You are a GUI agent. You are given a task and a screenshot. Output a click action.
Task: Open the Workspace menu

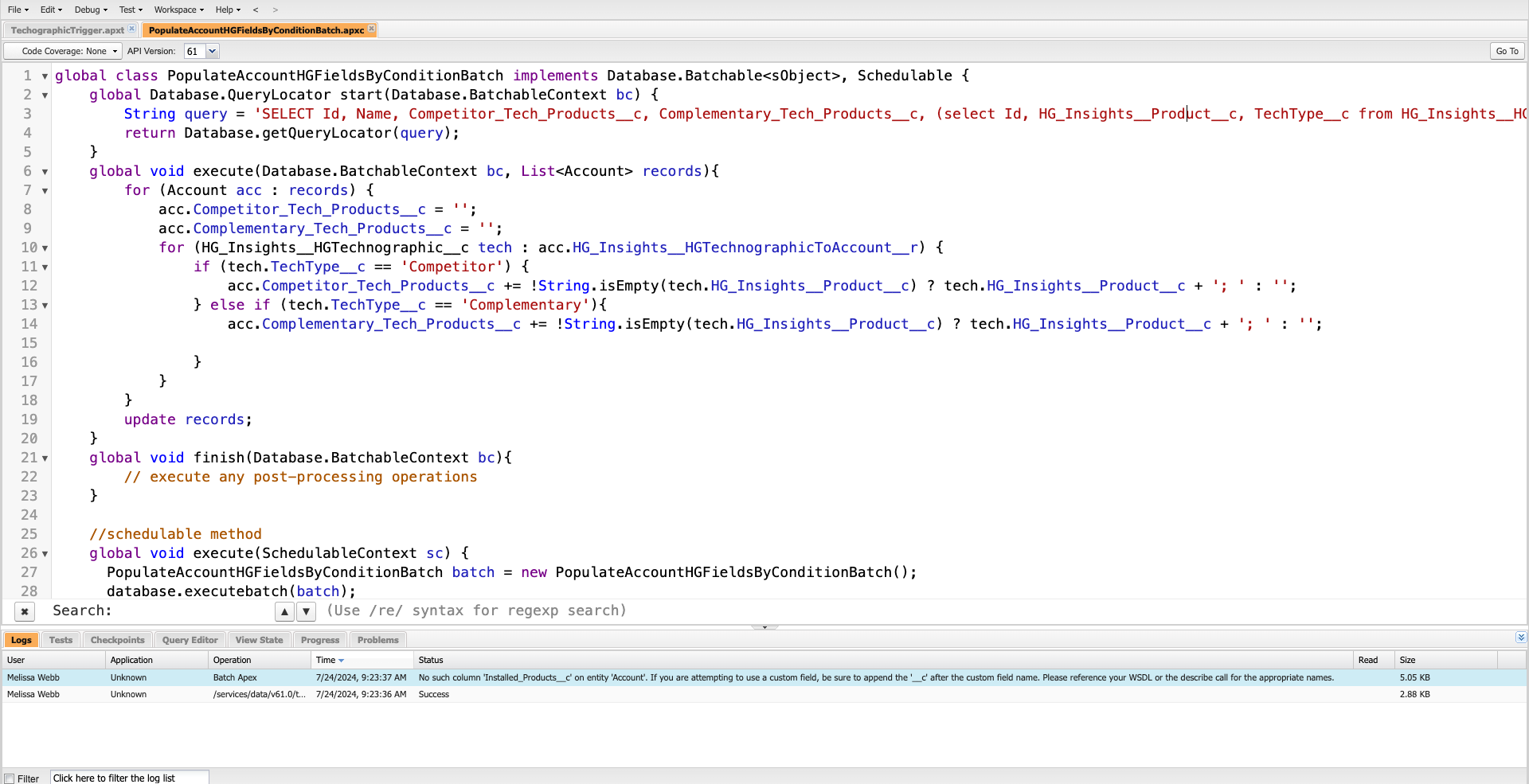click(178, 10)
